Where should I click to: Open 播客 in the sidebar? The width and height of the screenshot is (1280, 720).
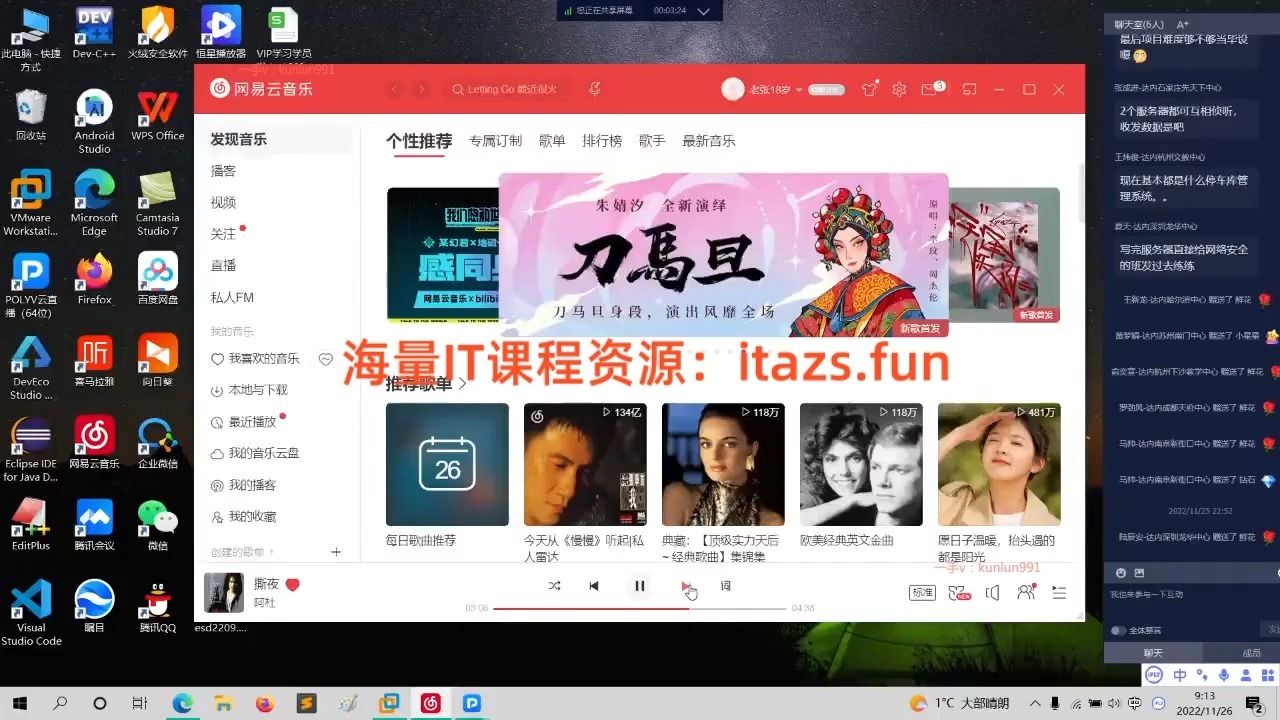[x=223, y=171]
